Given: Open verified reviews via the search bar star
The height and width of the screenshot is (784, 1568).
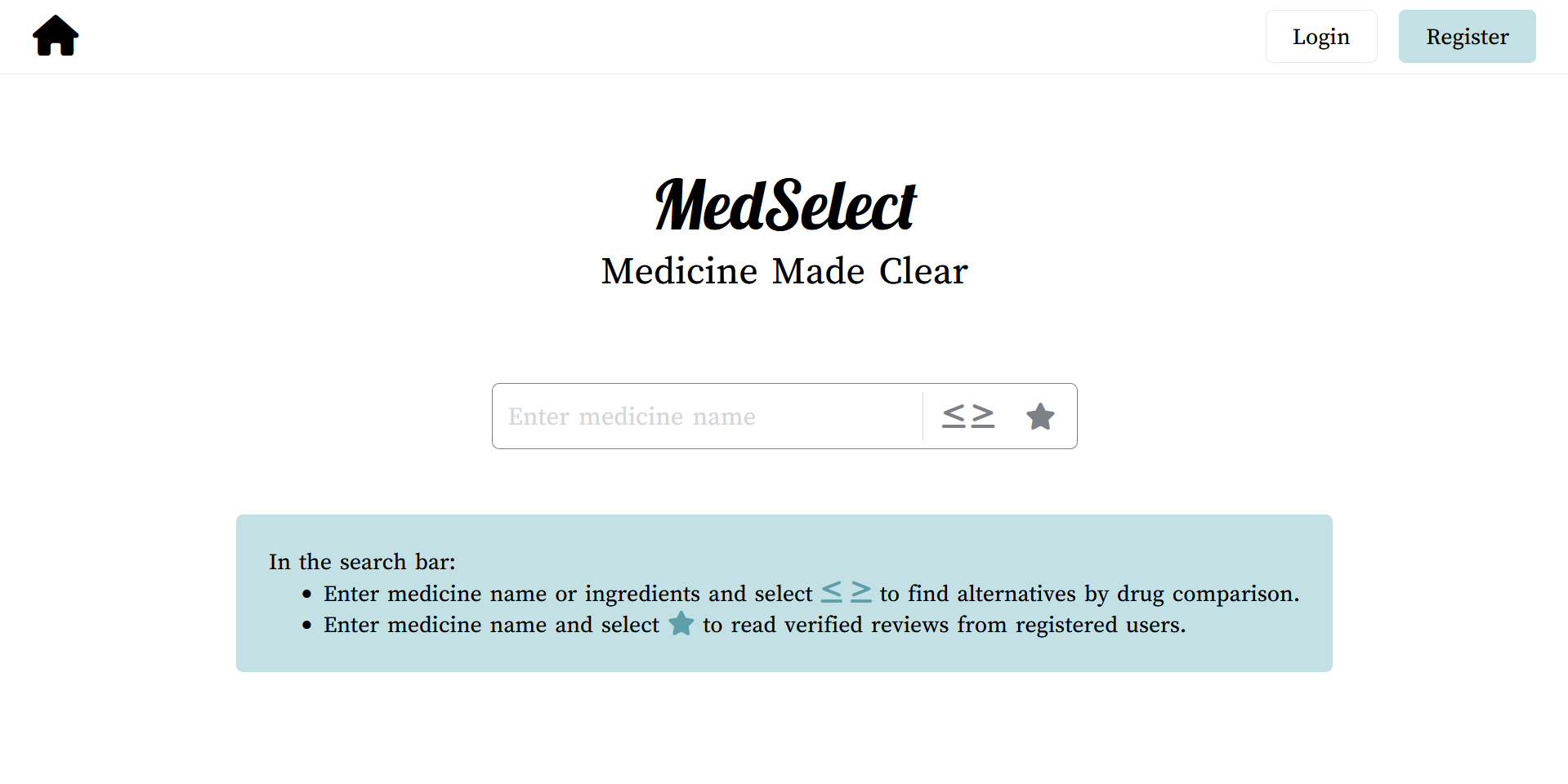Looking at the screenshot, I should pos(1040,416).
